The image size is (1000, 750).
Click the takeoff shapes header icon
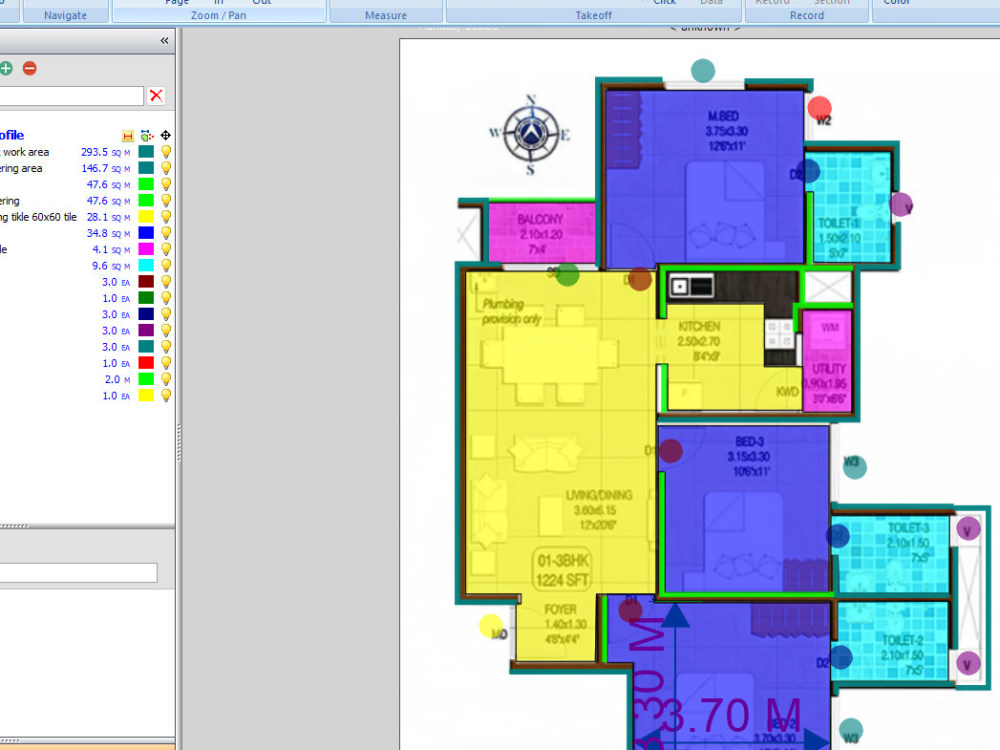point(147,135)
